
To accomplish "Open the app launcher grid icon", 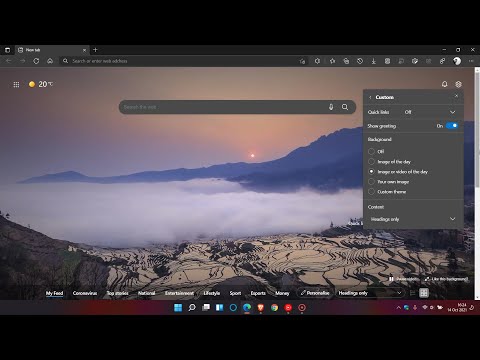I will click(16, 85).
